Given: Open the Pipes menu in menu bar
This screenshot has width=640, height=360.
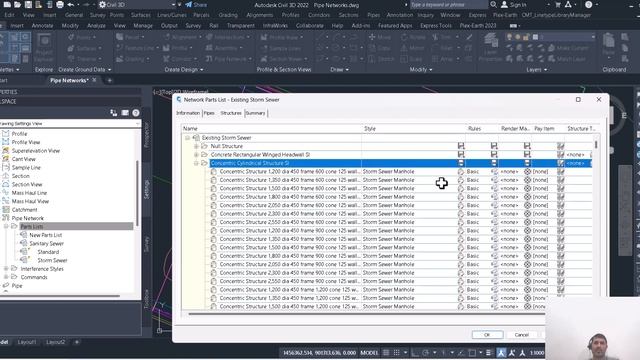Looking at the screenshot, I should pos(373,15).
